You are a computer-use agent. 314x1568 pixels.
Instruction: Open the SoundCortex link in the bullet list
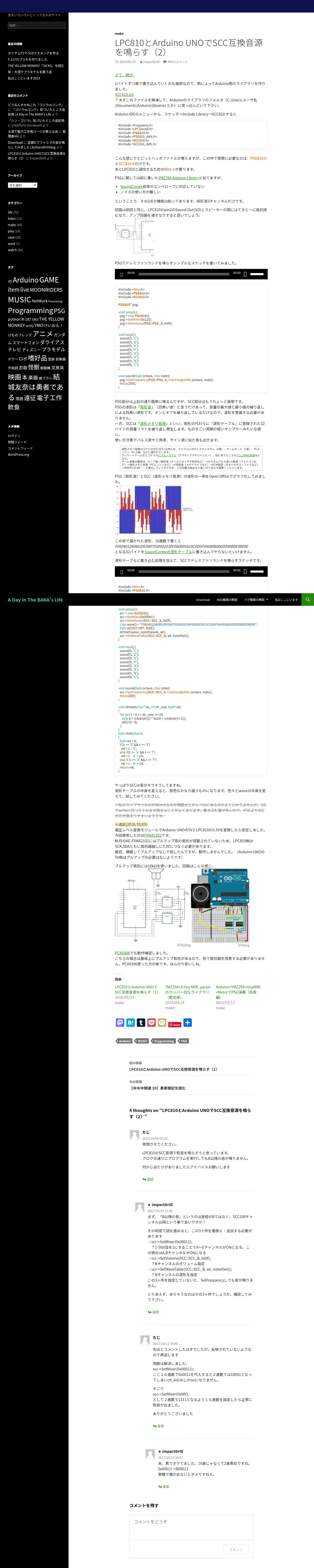coord(132,186)
